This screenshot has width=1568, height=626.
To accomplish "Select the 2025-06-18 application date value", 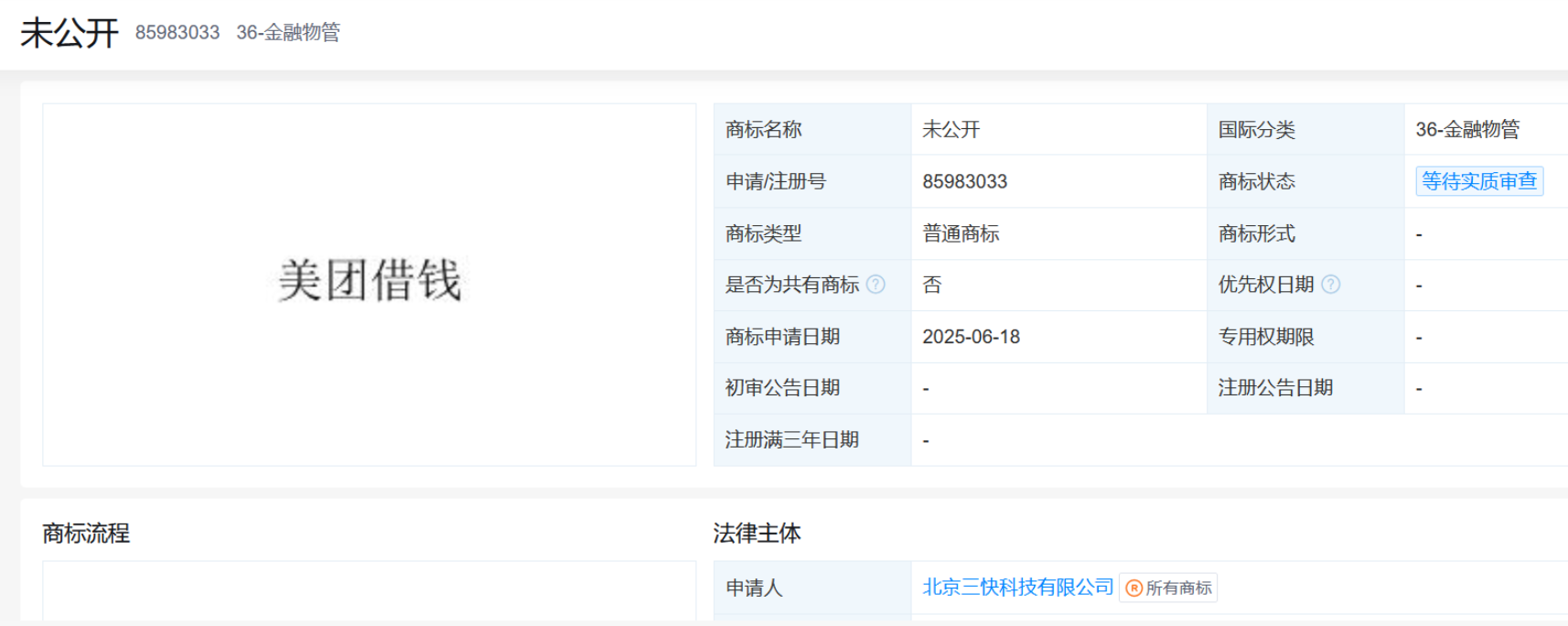I will click(x=971, y=337).
